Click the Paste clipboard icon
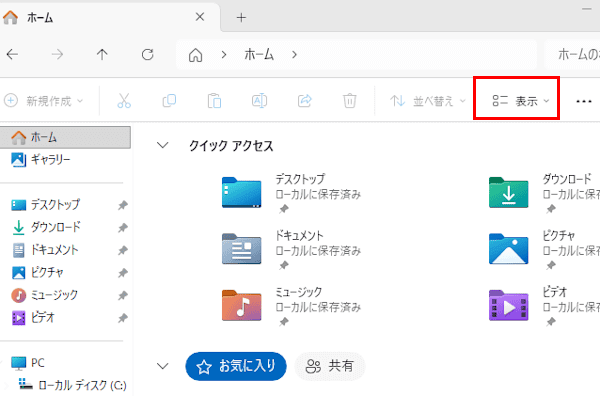The width and height of the screenshot is (600, 396). 214,101
